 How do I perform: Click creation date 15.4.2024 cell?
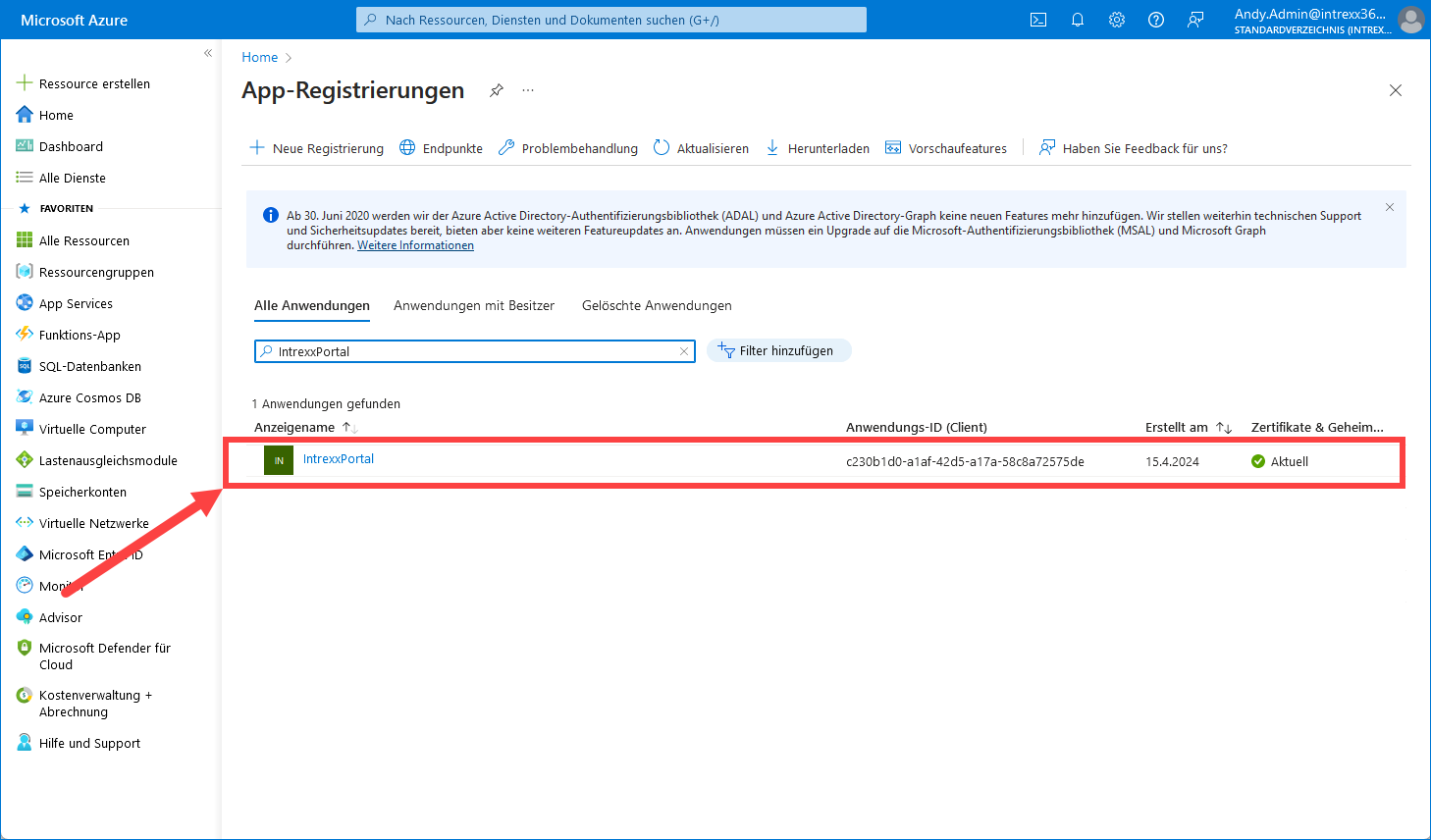click(x=1172, y=461)
